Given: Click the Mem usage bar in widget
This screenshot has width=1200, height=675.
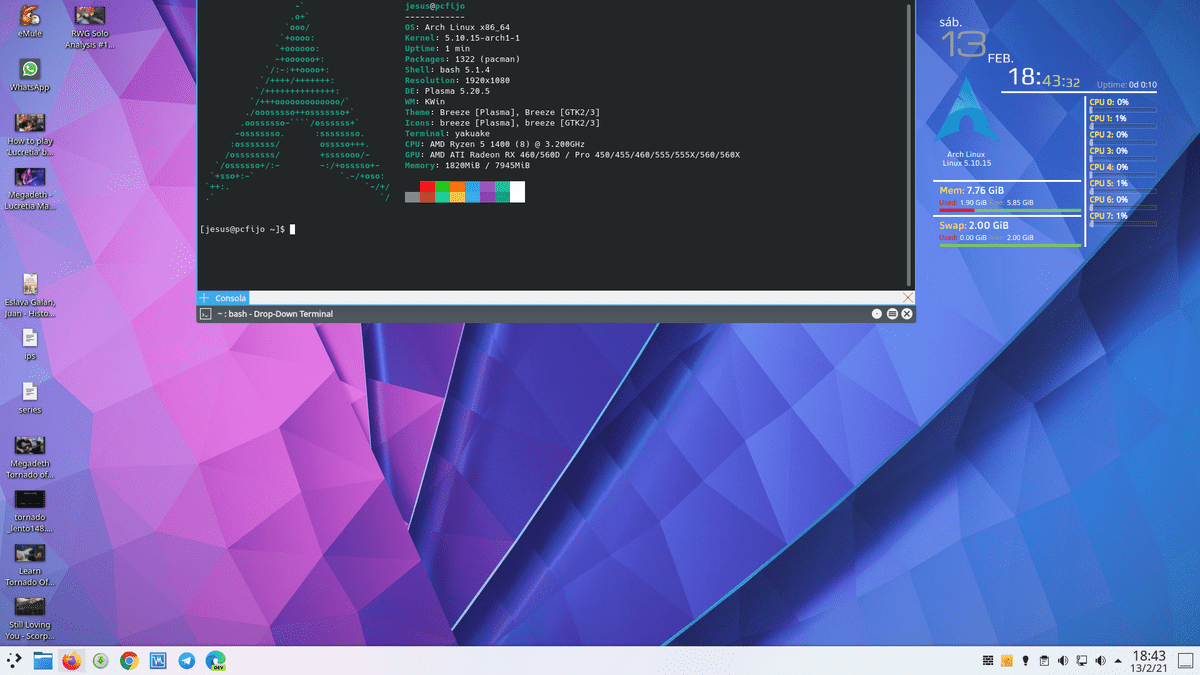Looking at the screenshot, I should [x=1010, y=210].
